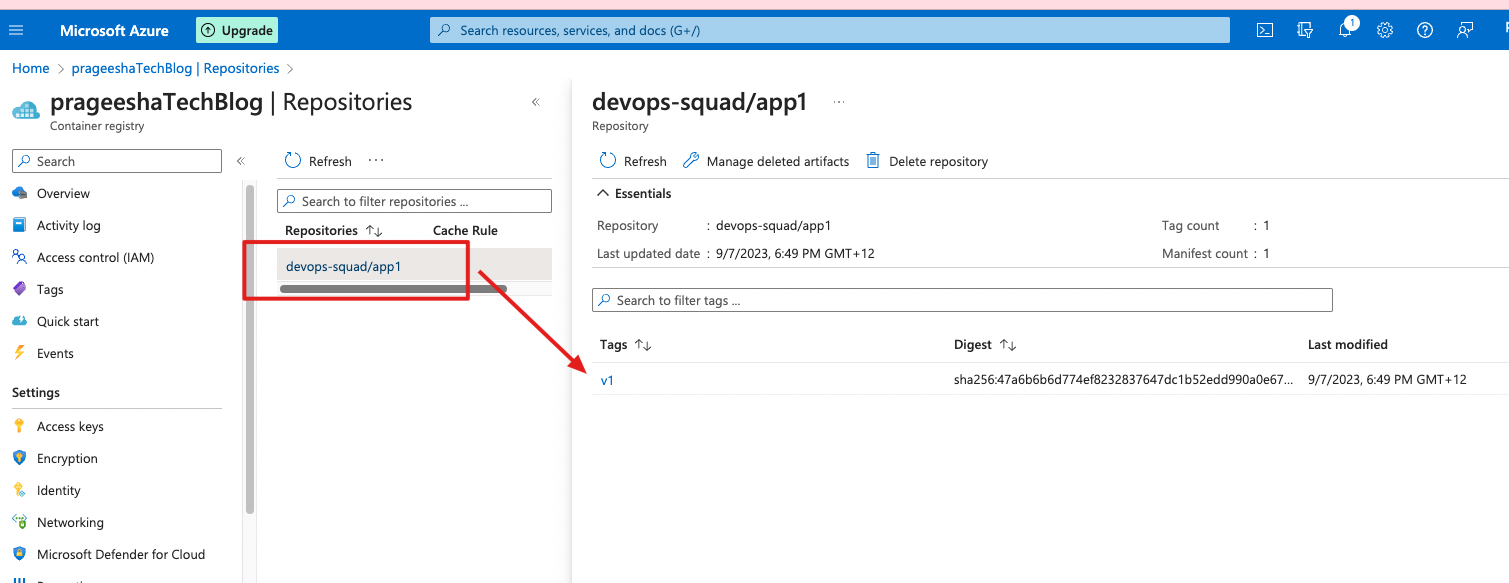Refresh the repositories list

(x=317, y=160)
